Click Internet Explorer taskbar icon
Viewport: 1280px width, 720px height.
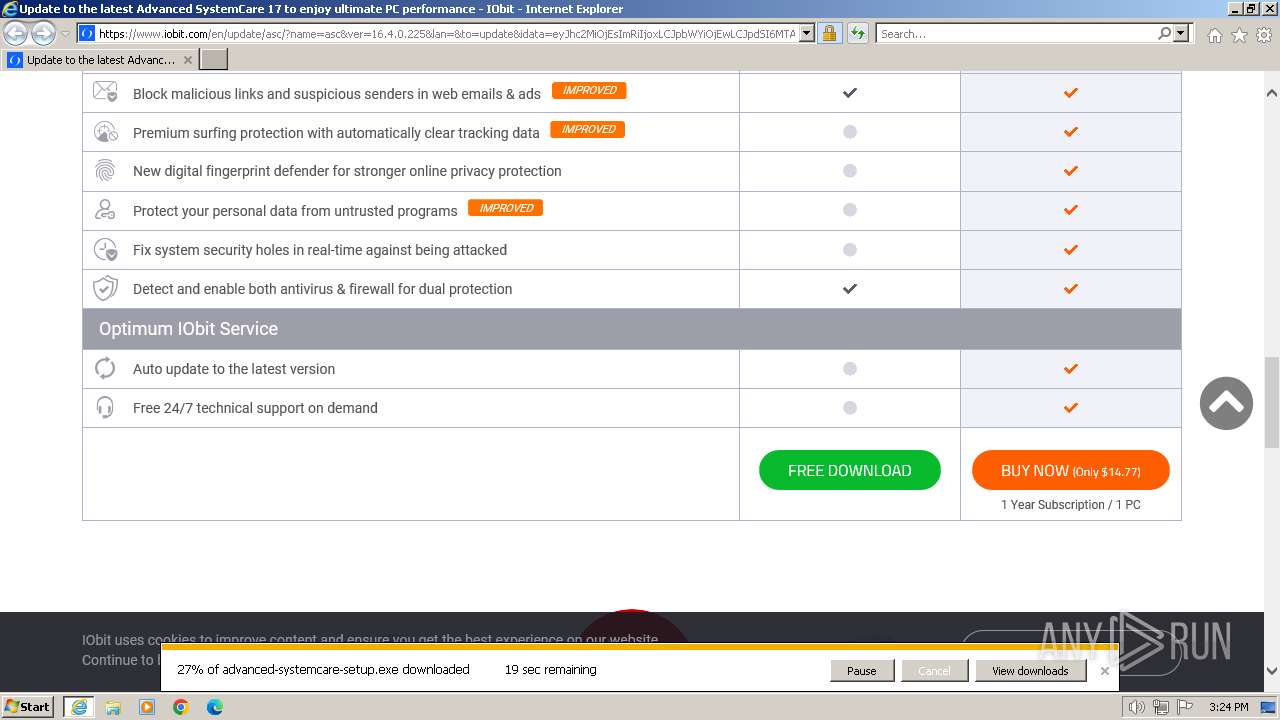point(79,707)
